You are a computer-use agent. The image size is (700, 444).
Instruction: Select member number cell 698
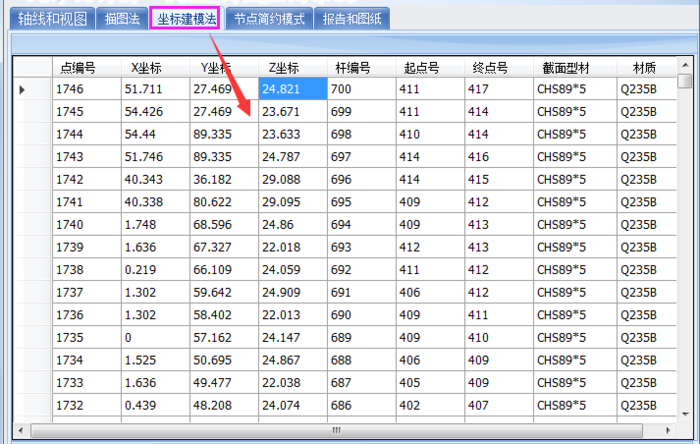click(x=362, y=134)
